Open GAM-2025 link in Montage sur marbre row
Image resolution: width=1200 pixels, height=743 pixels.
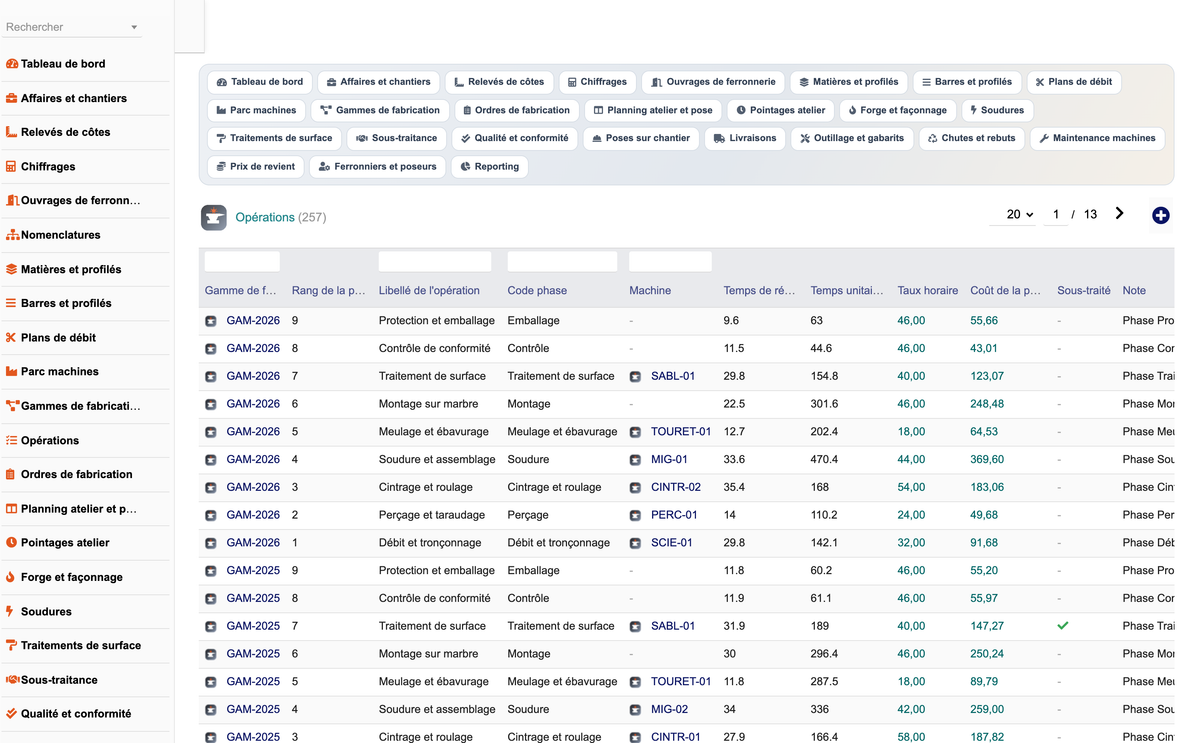tap(253, 654)
